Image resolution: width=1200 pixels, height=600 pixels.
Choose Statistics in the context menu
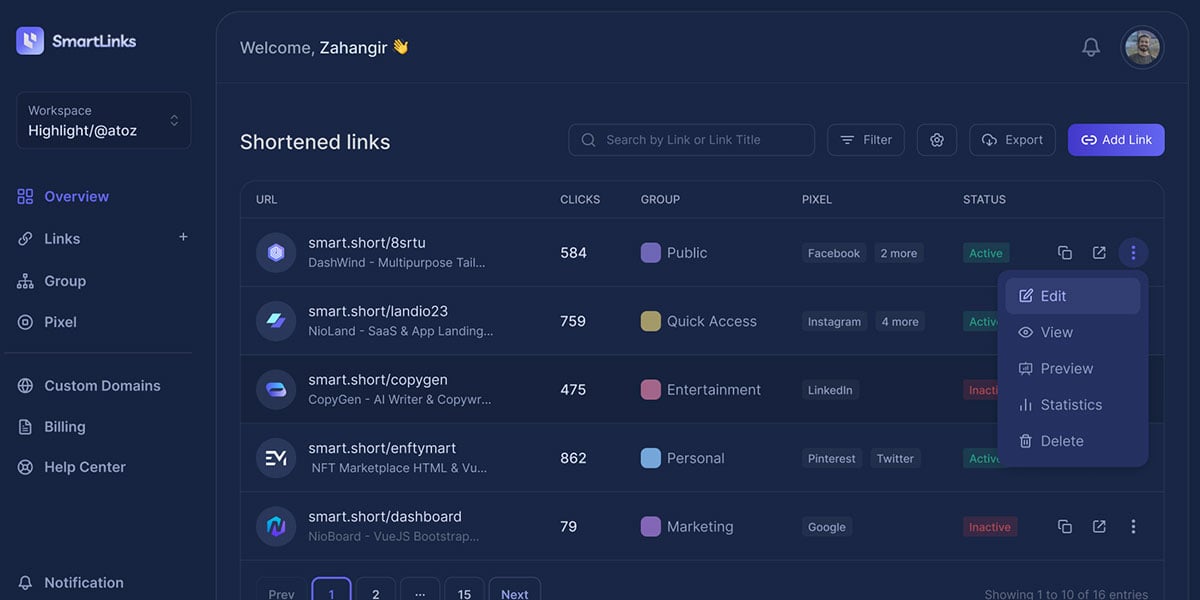(1072, 405)
